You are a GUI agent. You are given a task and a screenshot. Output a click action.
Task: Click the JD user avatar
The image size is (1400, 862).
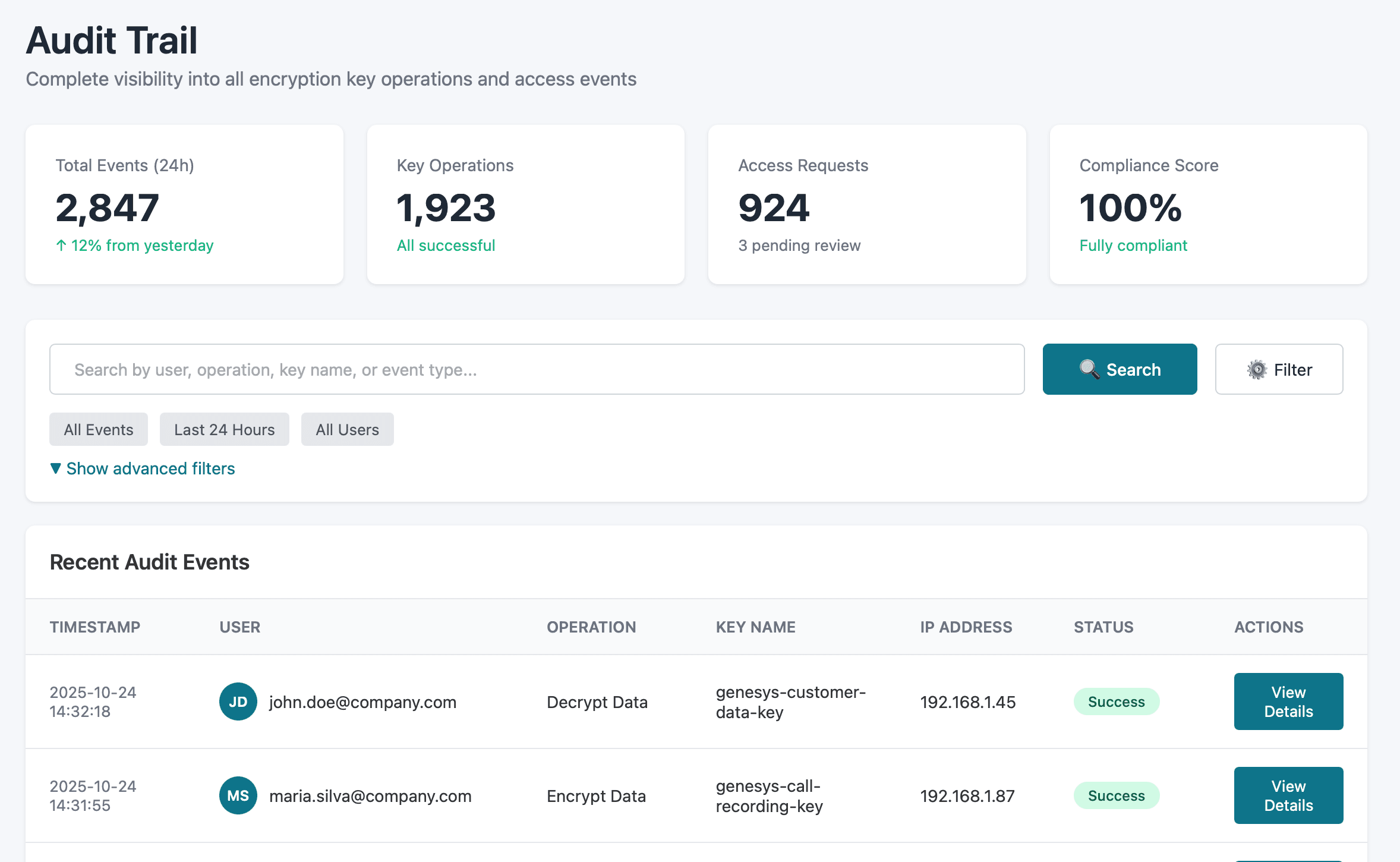click(238, 701)
